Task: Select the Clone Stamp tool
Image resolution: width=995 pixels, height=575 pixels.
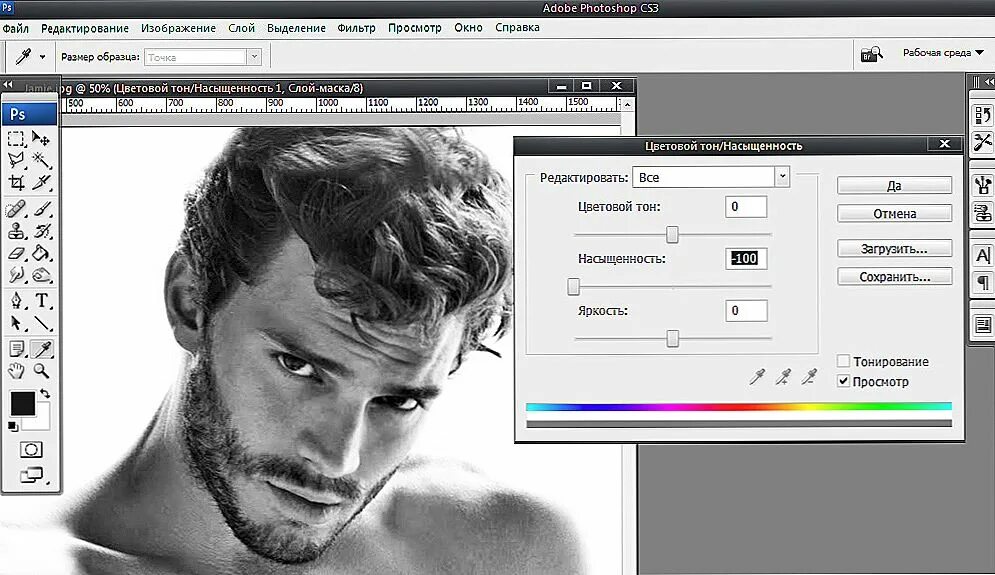Action: tap(16, 231)
